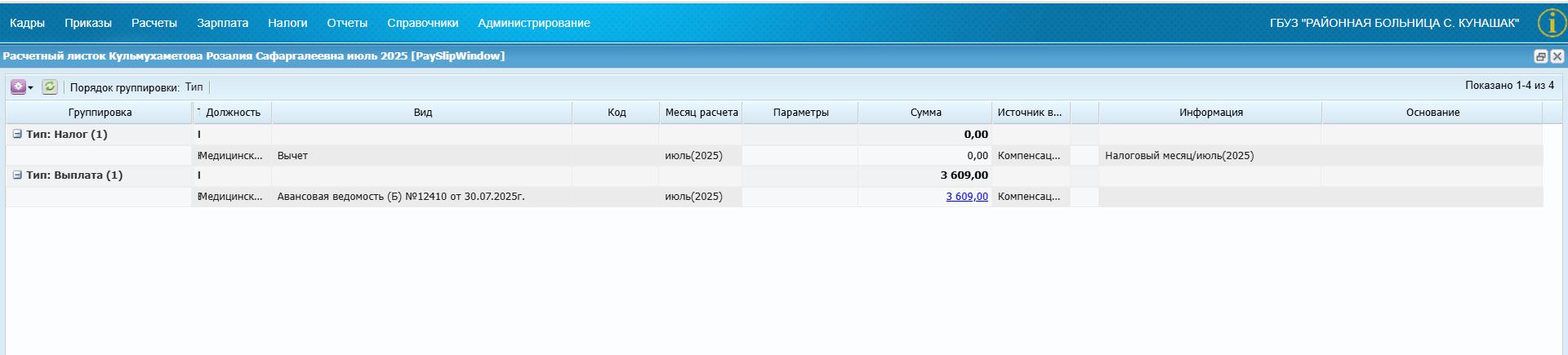Open the Кадры menu

pyautogui.click(x=27, y=23)
